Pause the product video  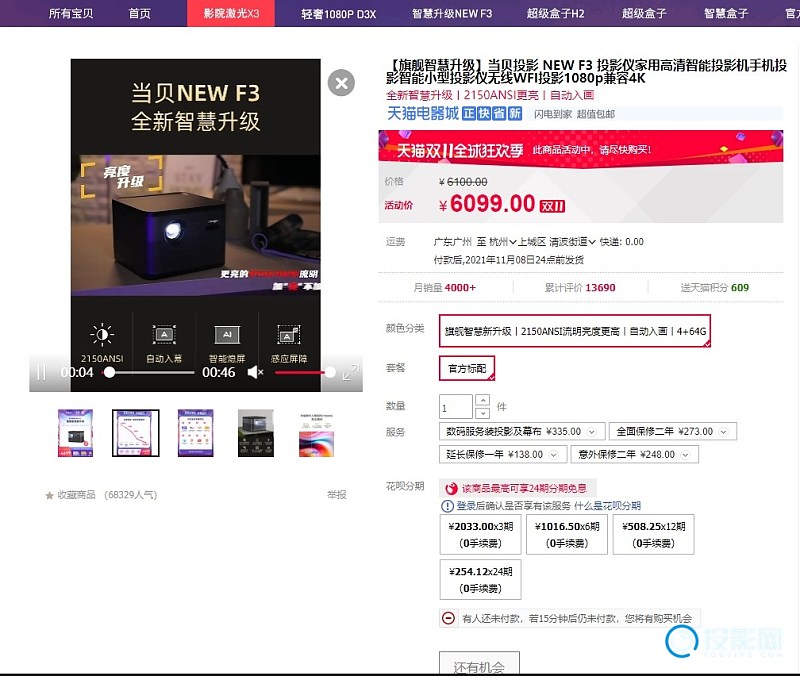42,372
